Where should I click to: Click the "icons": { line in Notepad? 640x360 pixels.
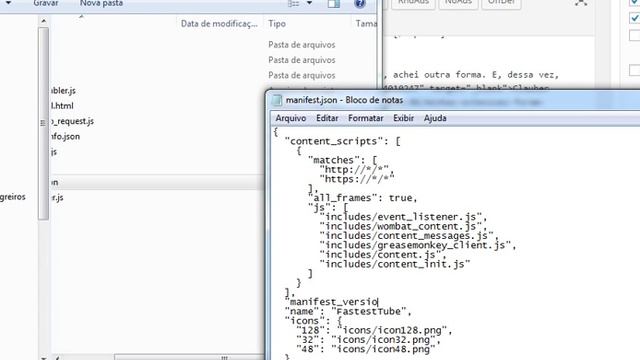point(313,321)
